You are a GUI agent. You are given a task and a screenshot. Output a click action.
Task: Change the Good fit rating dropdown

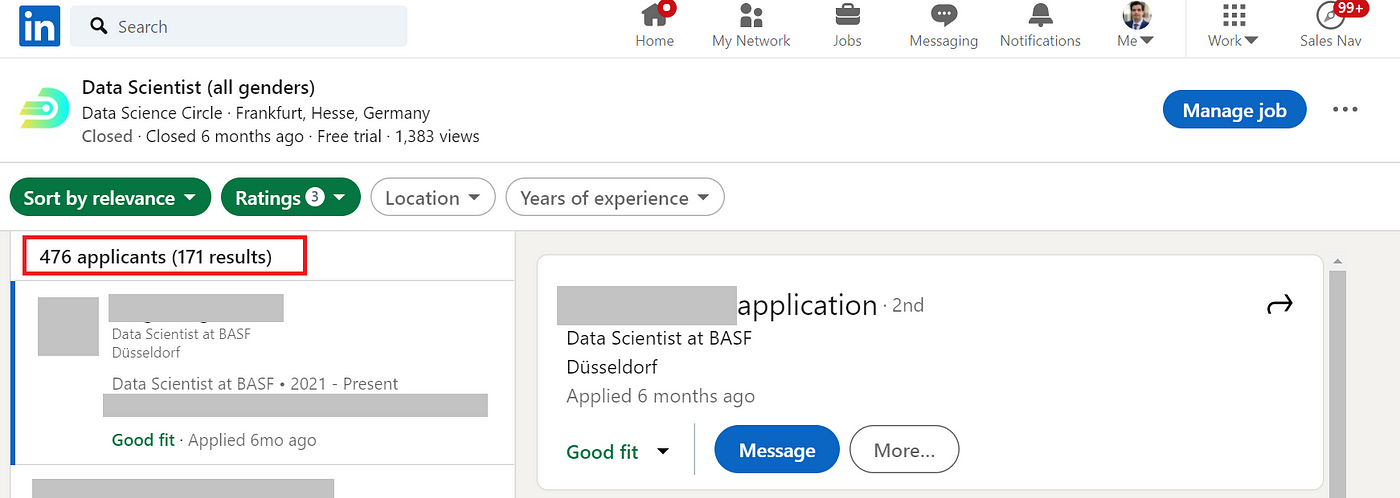tap(617, 451)
